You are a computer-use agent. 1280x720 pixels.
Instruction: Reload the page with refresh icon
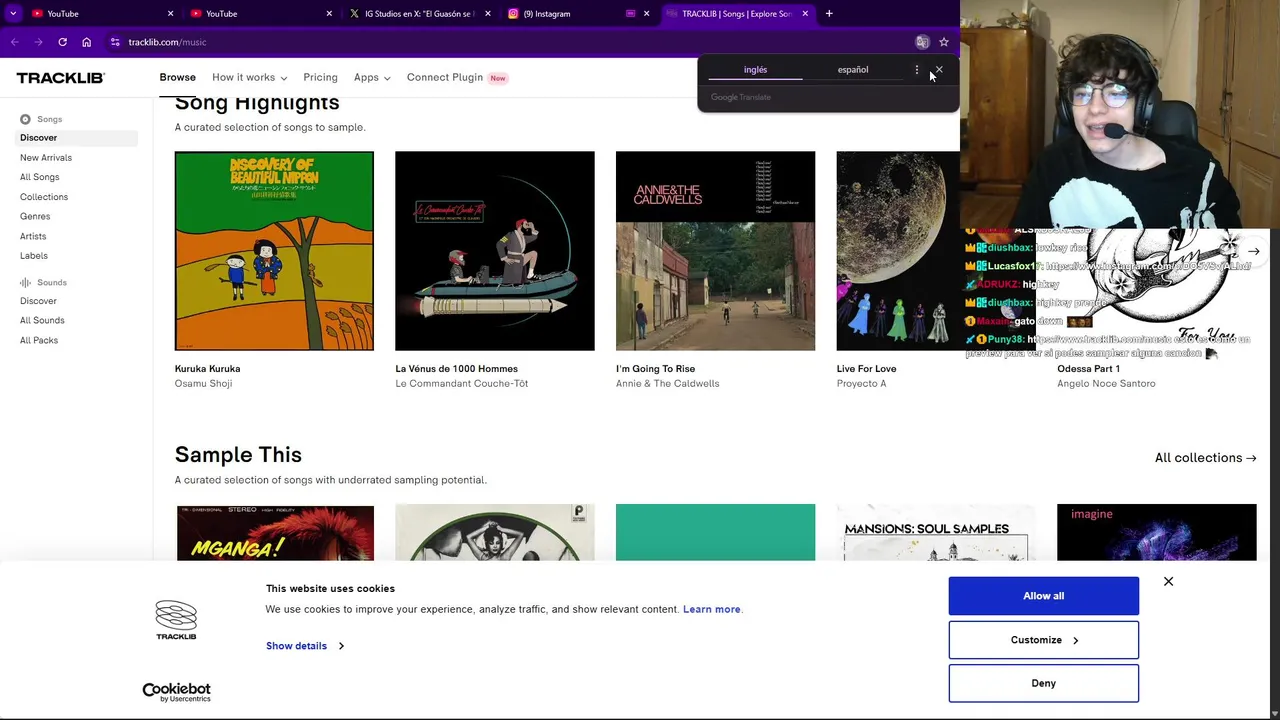pos(62,42)
